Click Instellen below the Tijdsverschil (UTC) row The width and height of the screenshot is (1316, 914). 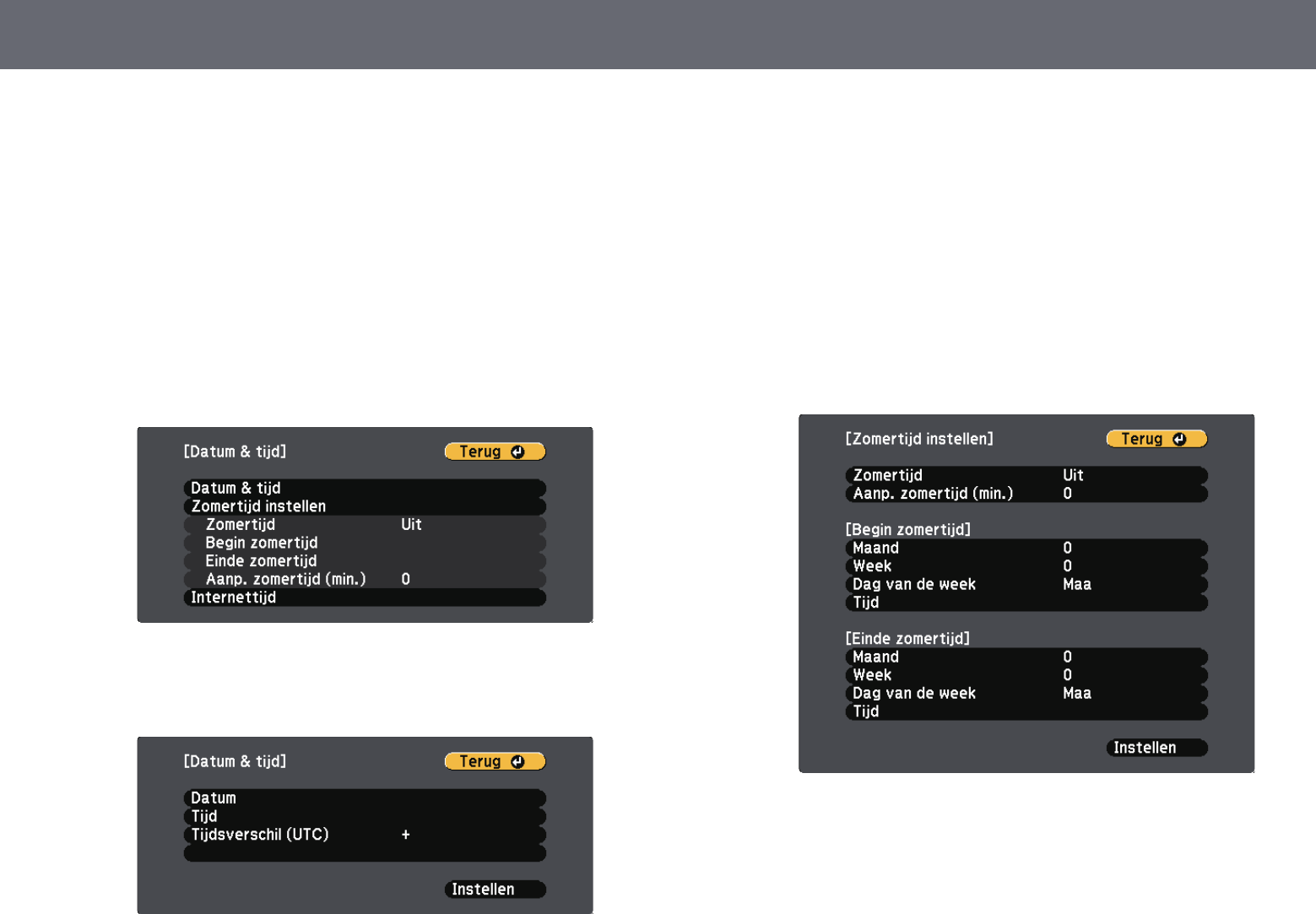495,890
